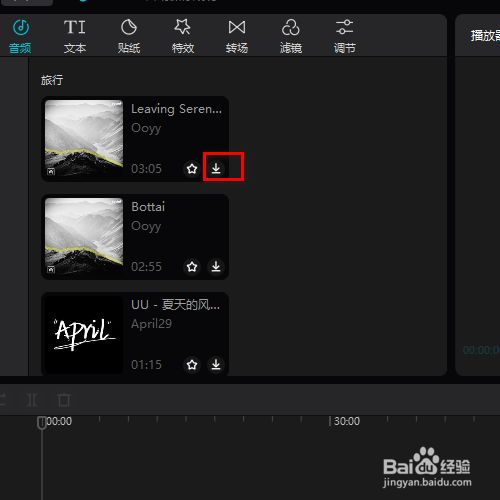The width and height of the screenshot is (500, 500).
Task: Click the split clip tool in timeline toolbar
Action: pos(32,400)
